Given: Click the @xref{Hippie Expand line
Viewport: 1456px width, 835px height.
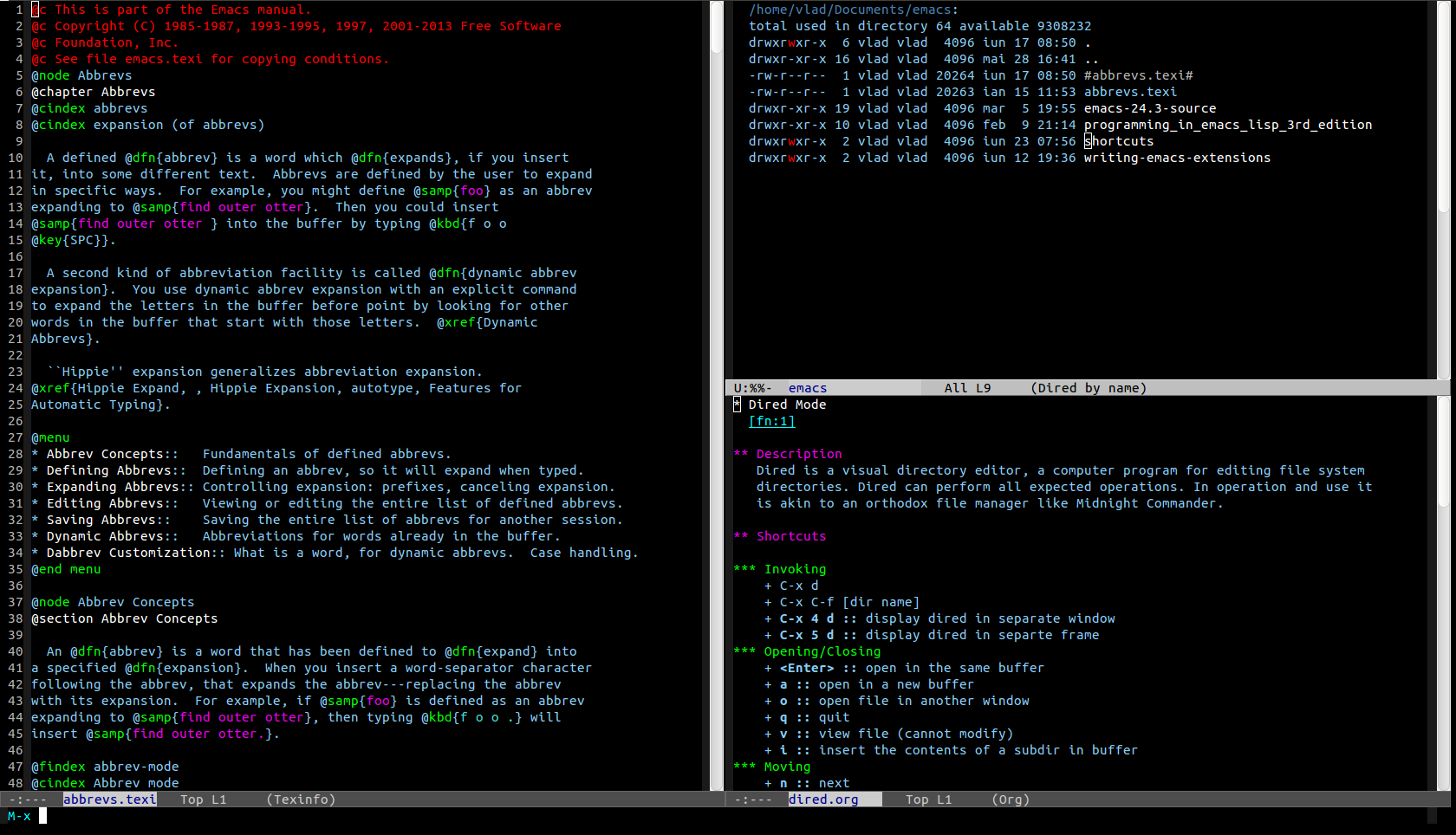Looking at the screenshot, I should [276, 388].
